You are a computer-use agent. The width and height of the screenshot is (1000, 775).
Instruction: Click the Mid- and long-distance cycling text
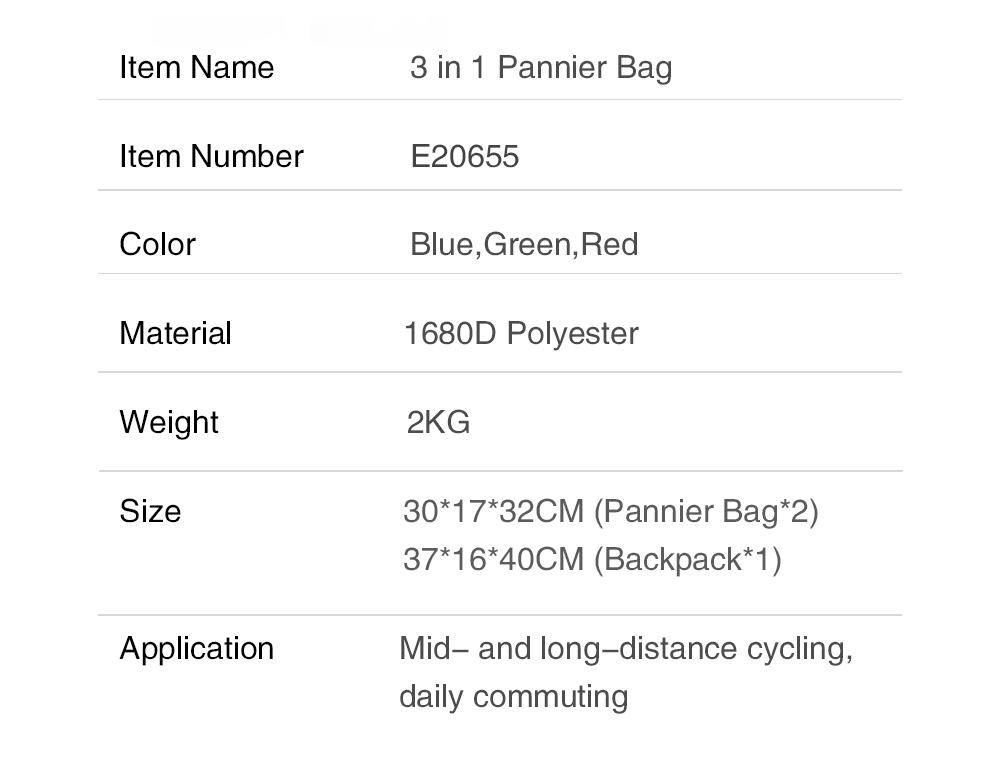point(626,649)
